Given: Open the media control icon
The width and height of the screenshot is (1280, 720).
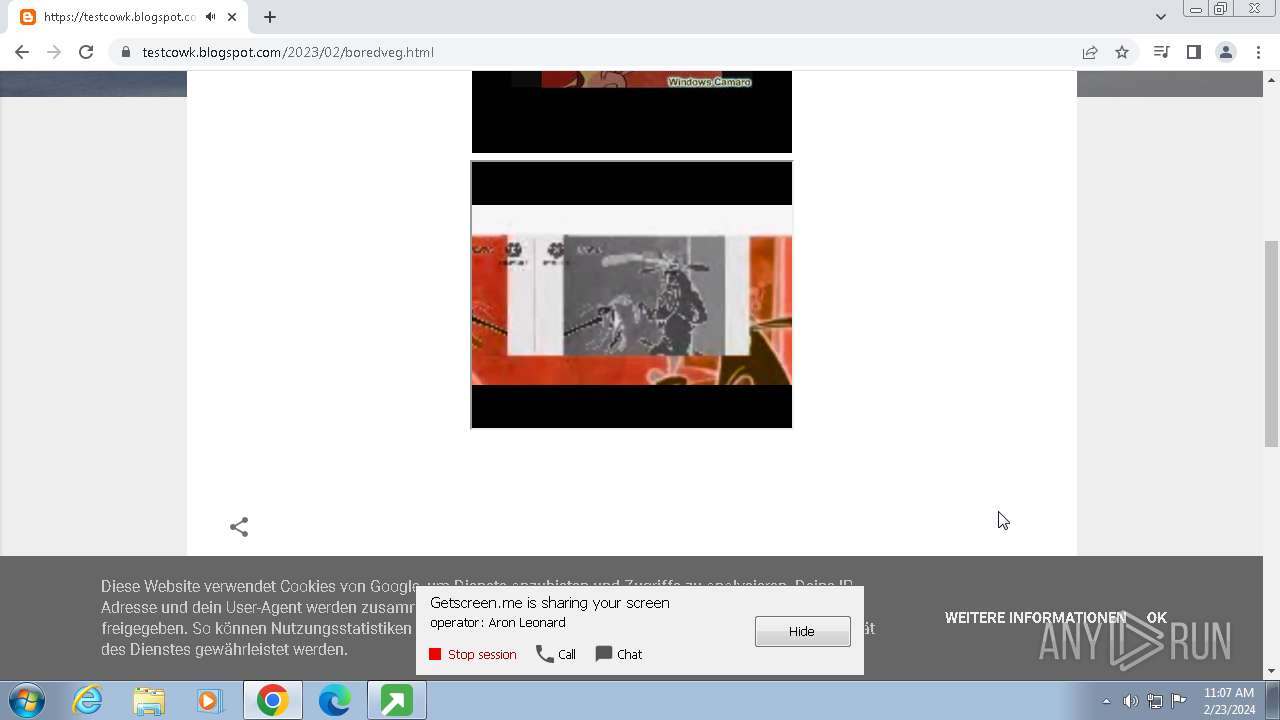Looking at the screenshot, I should point(1161,52).
